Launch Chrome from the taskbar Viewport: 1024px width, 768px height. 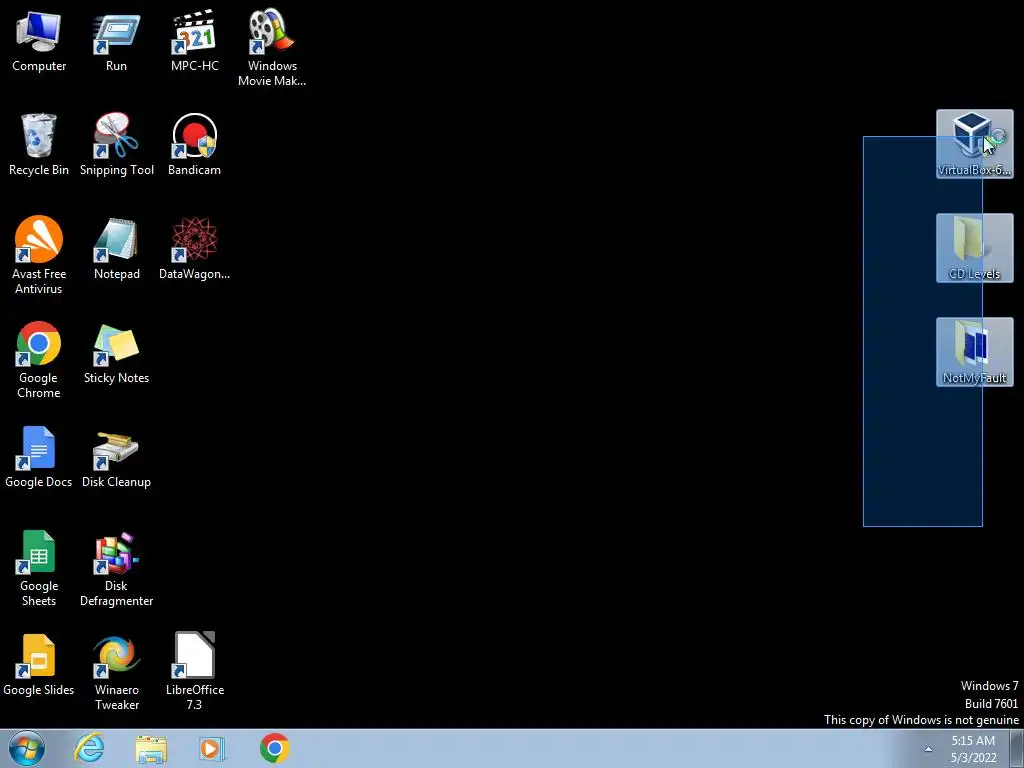(x=274, y=748)
